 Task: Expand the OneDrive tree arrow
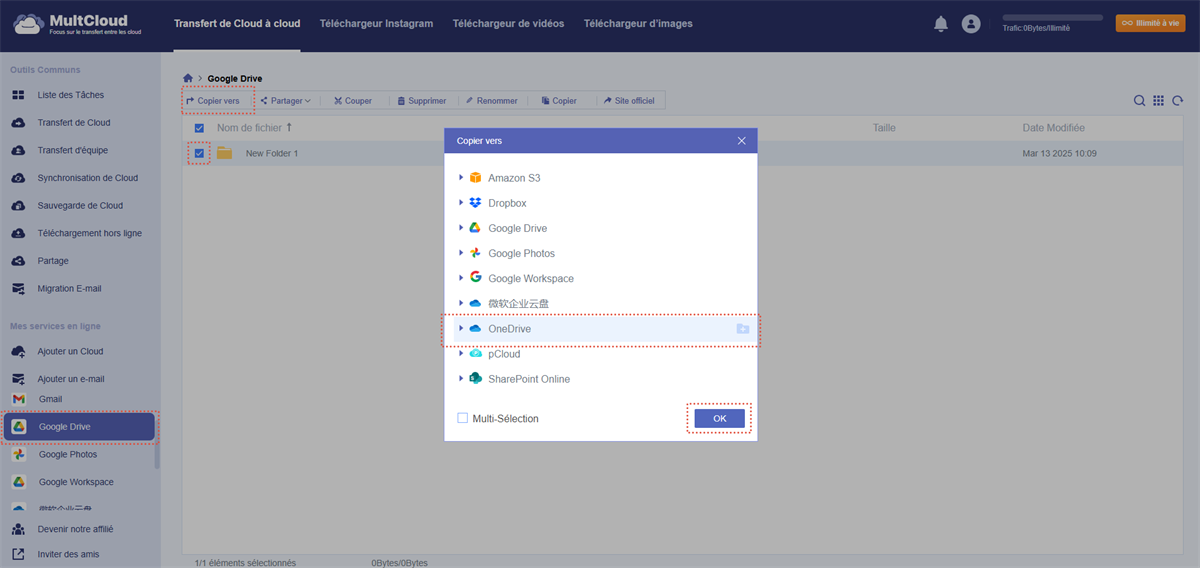(x=461, y=328)
